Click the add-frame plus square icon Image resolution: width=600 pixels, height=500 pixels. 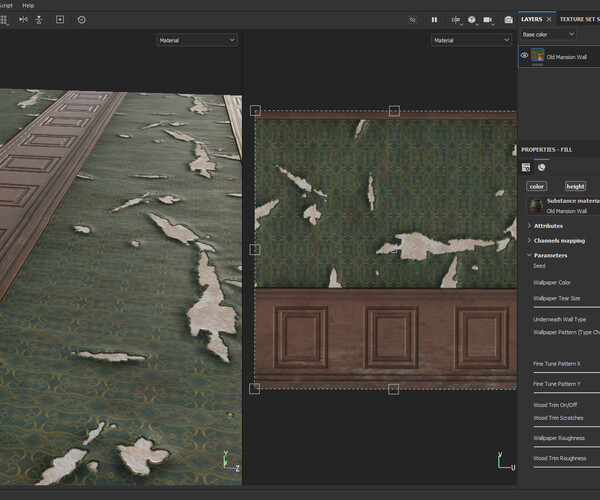click(60, 20)
